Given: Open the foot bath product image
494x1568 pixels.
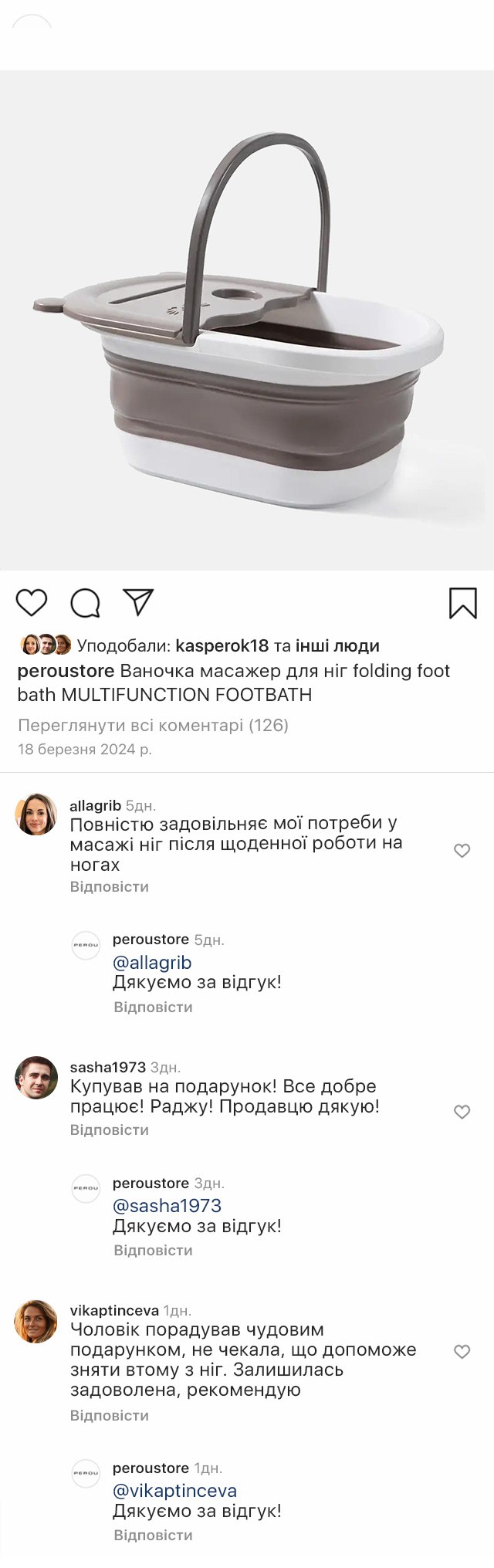Looking at the screenshot, I should (x=247, y=320).
